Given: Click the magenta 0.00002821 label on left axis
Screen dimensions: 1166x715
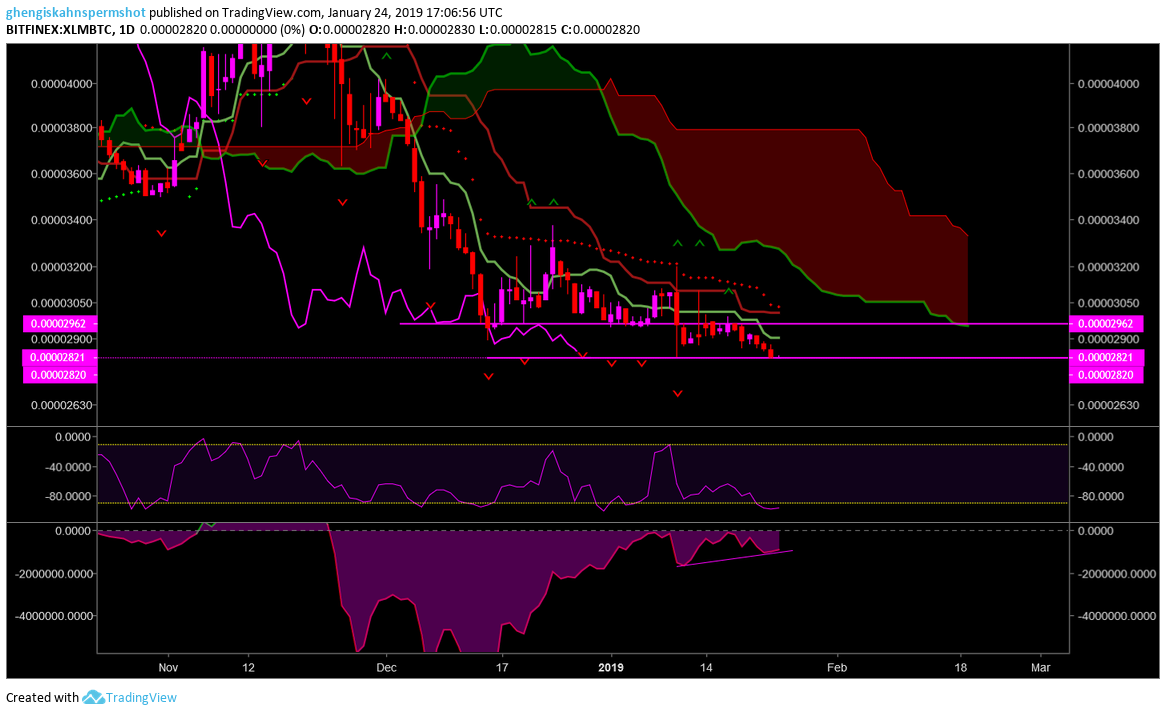Looking at the screenshot, I should [x=60, y=358].
